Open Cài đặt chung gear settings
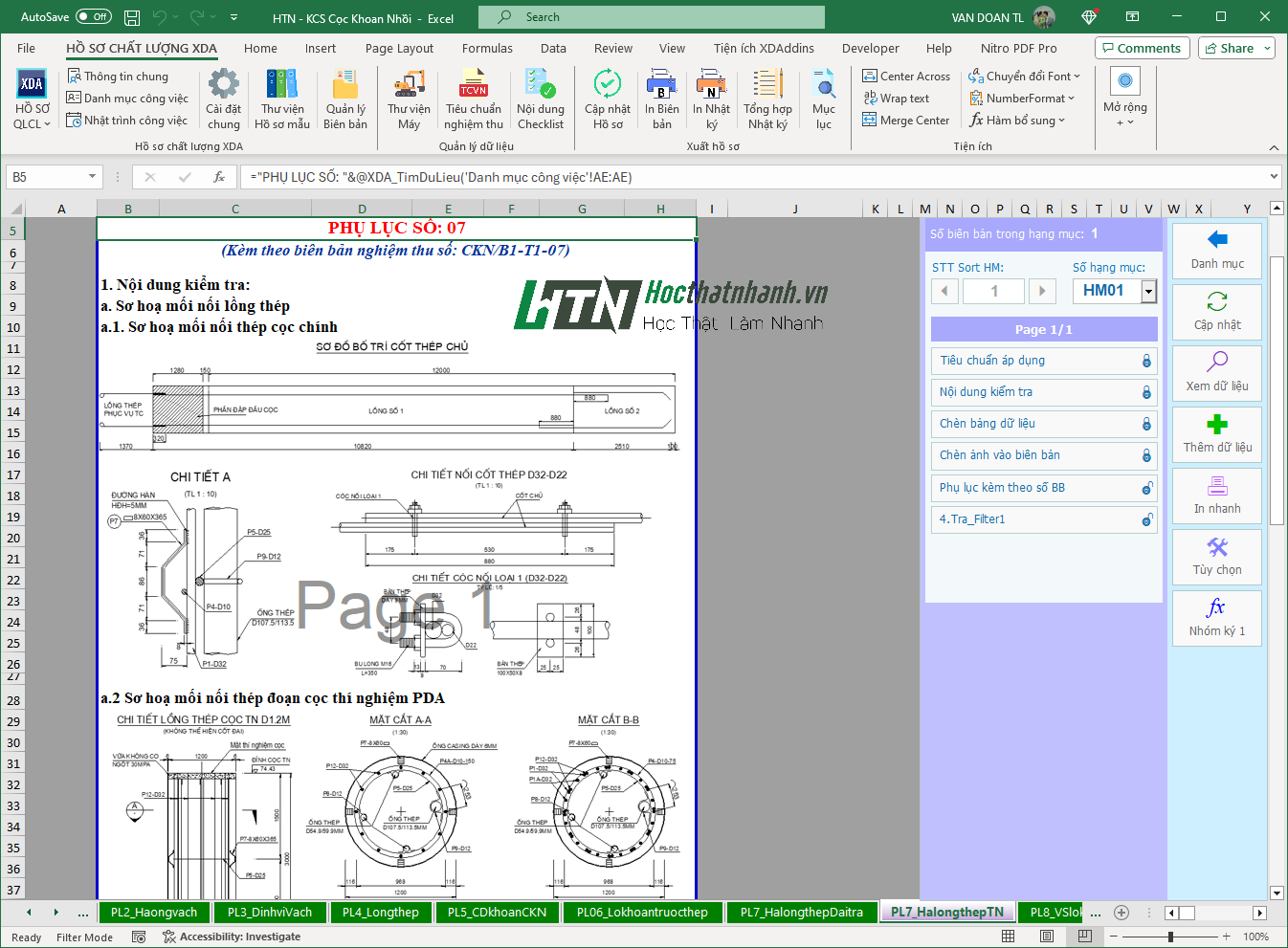This screenshot has height=948, width=1288. tap(223, 85)
